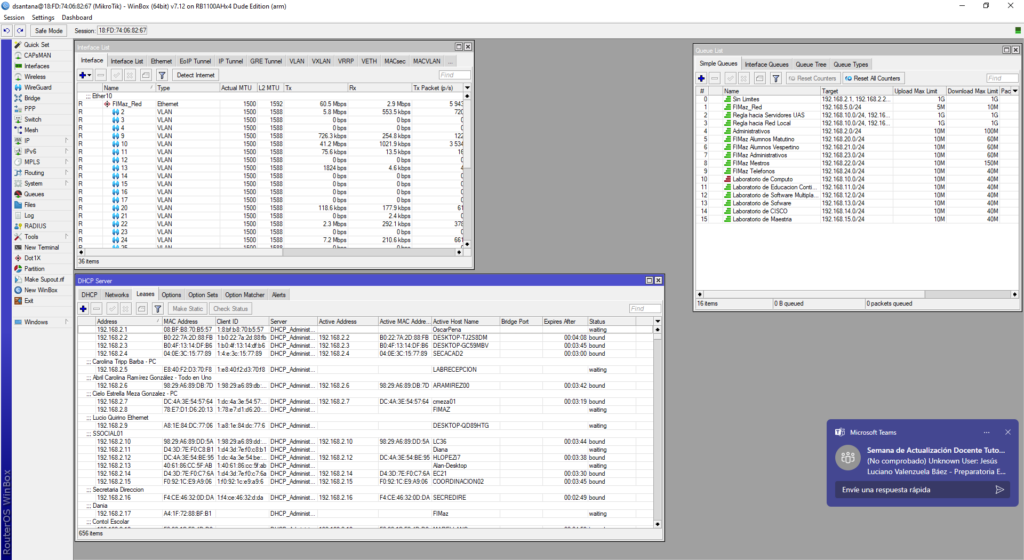Click the comment icon in Interface List toolbar
The width and height of the screenshot is (1024, 560).
[146, 75]
